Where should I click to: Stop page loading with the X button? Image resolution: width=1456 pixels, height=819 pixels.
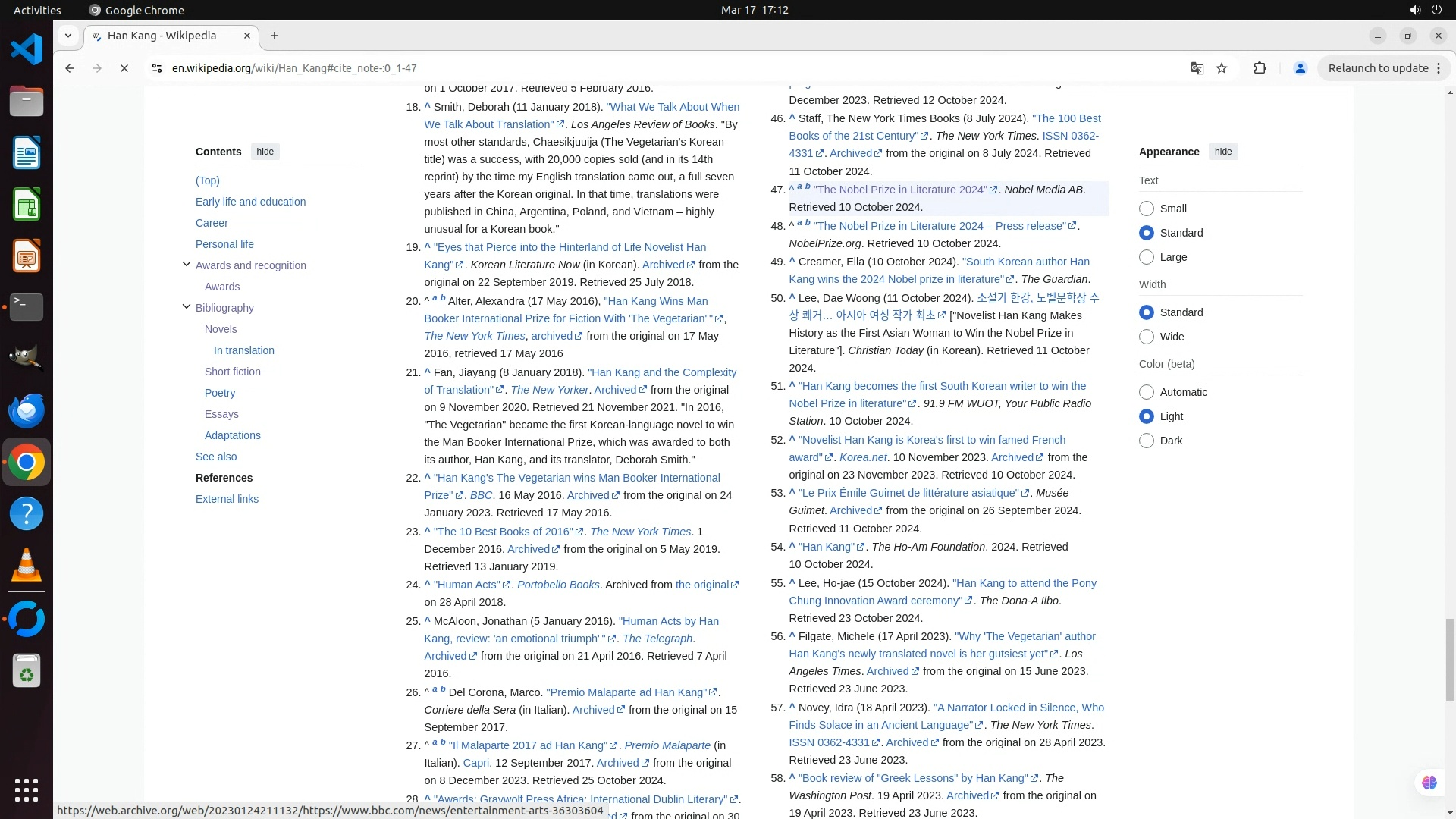pyautogui.click(x=124, y=68)
